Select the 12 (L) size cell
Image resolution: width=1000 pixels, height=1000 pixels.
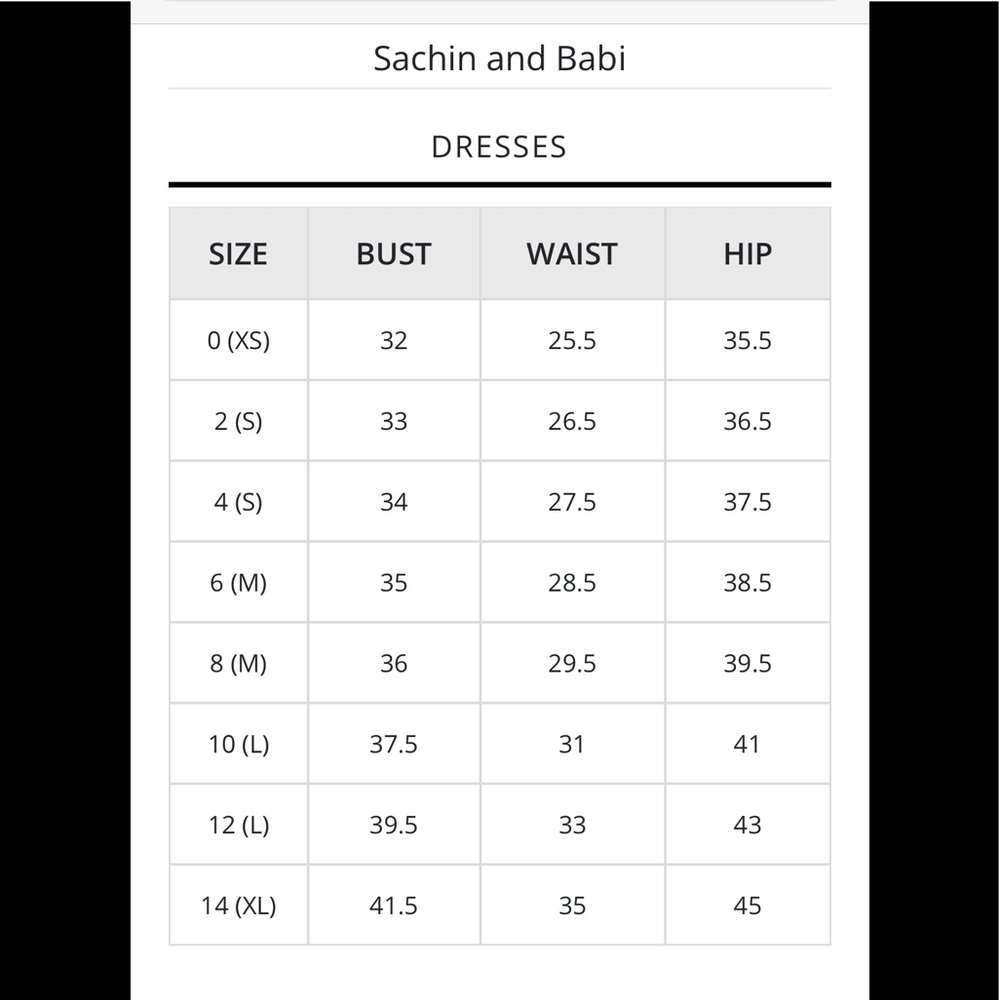pyautogui.click(x=239, y=825)
